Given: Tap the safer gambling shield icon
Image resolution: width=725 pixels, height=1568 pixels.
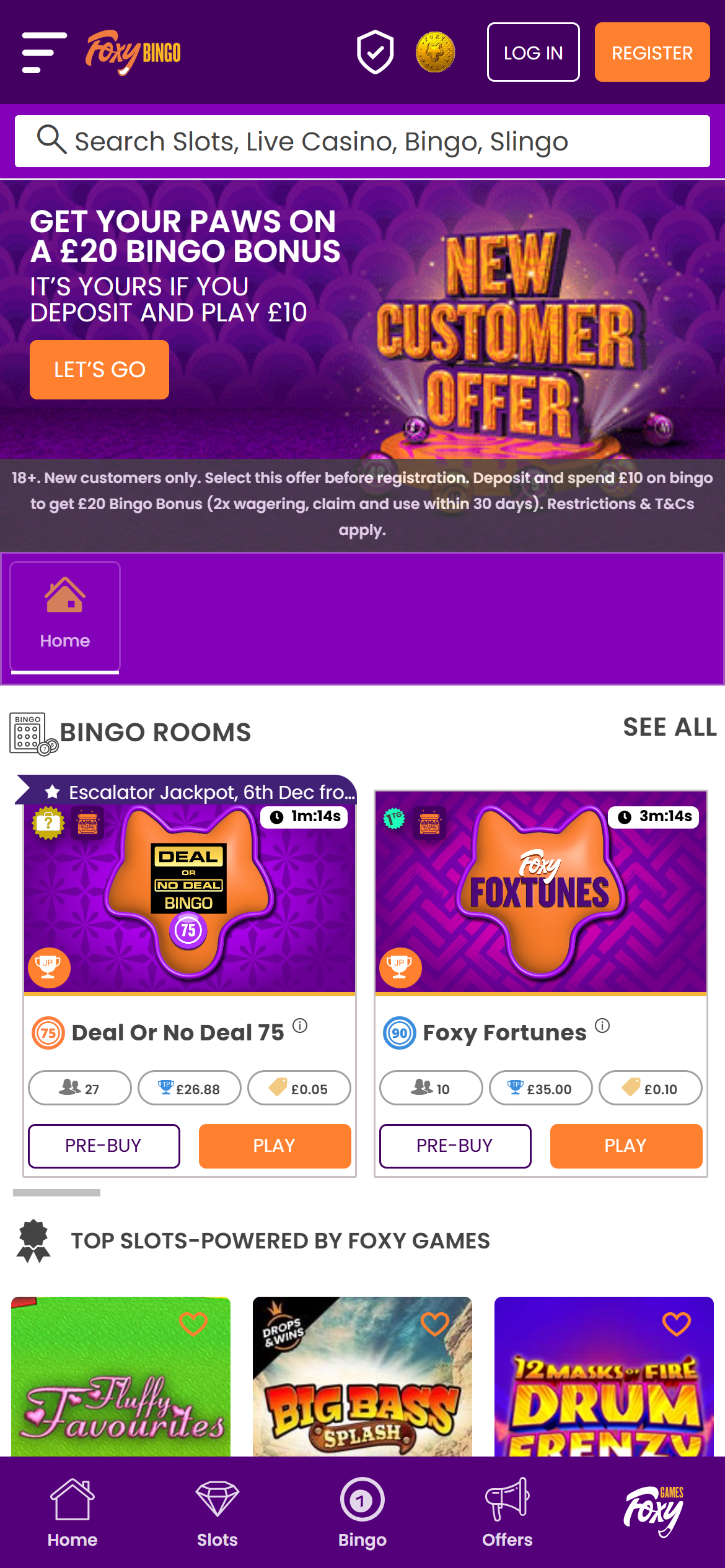Looking at the screenshot, I should click(x=375, y=52).
